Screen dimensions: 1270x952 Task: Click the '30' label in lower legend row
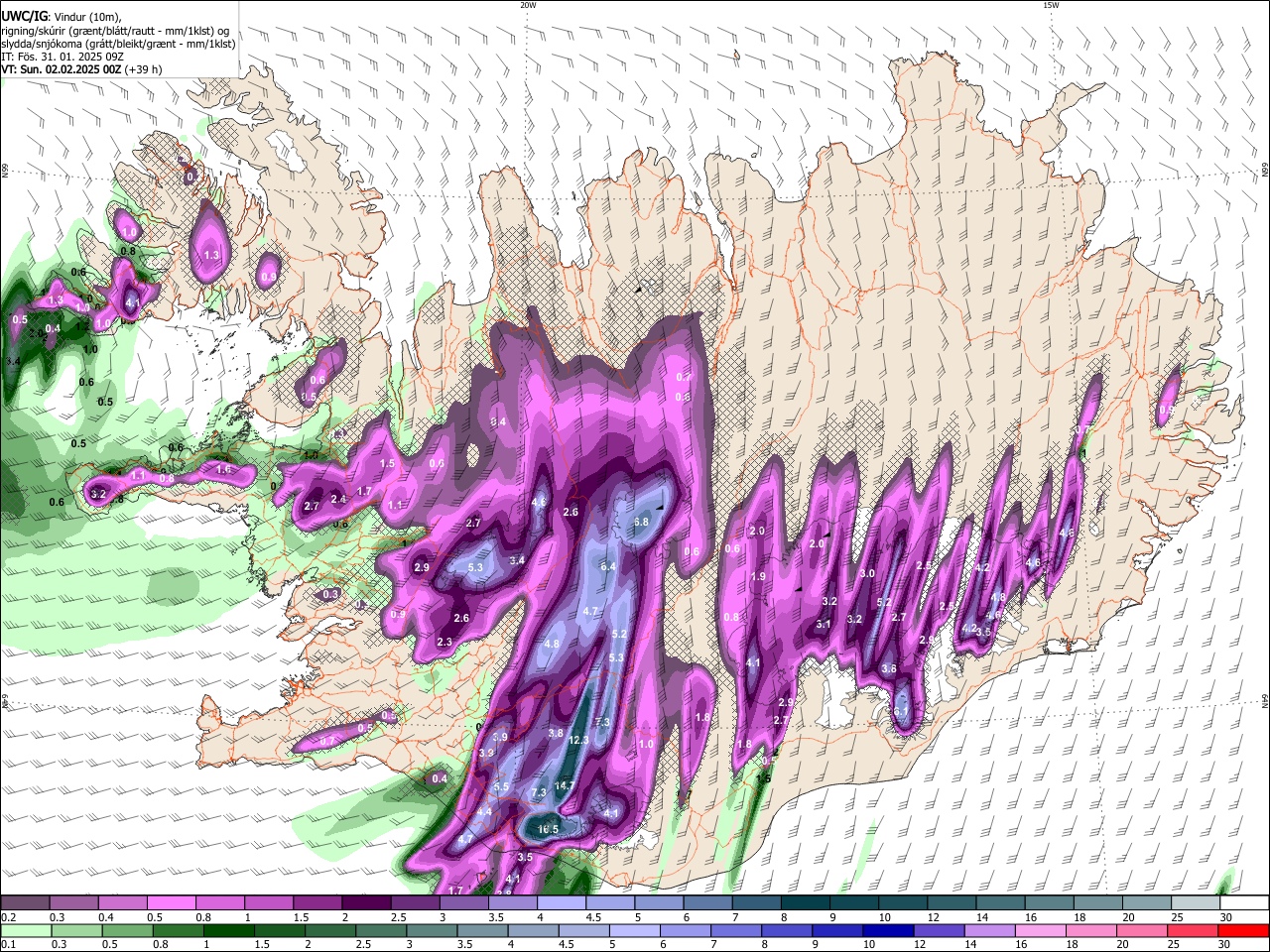pyautogui.click(x=1223, y=944)
